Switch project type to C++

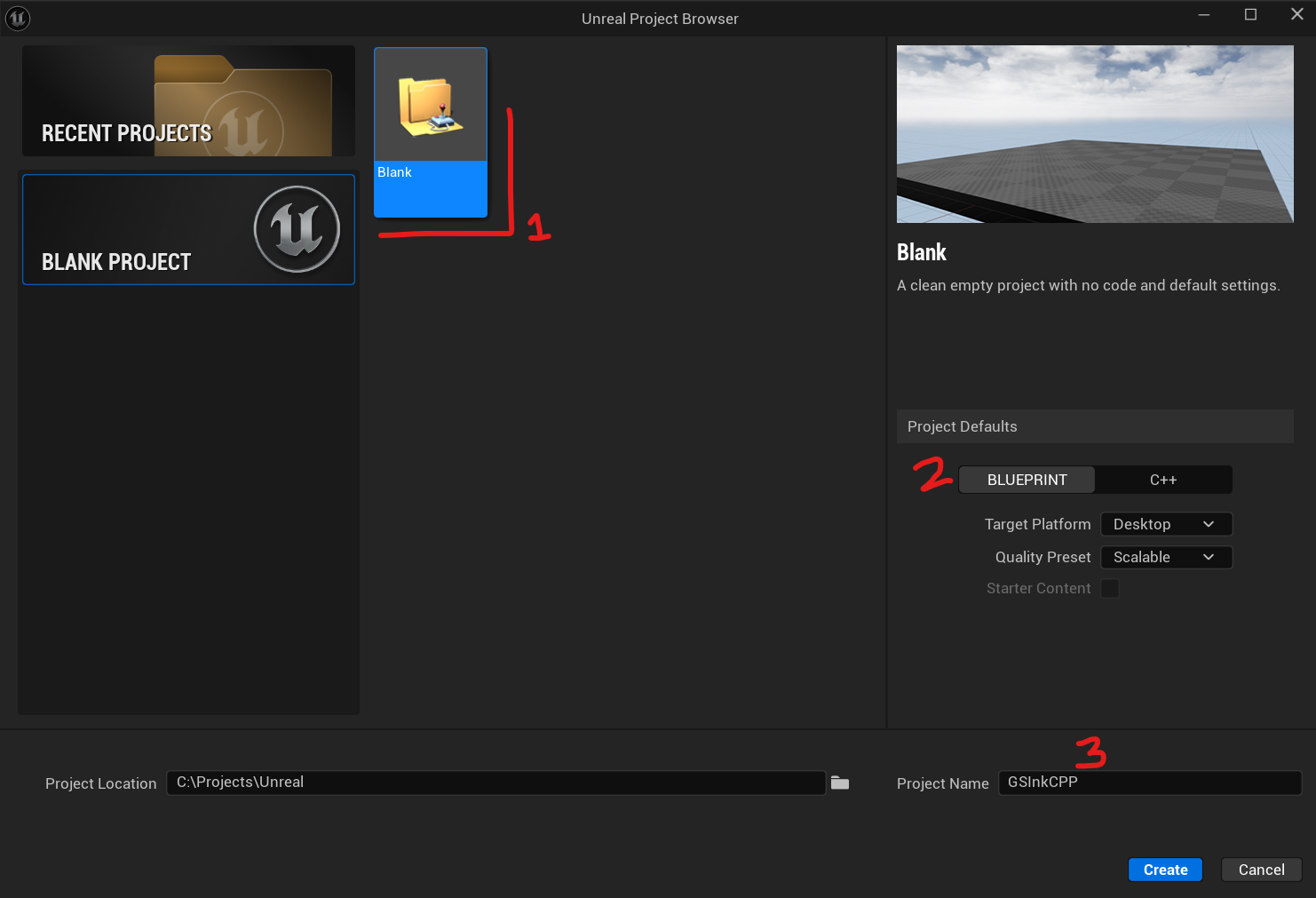1163,480
